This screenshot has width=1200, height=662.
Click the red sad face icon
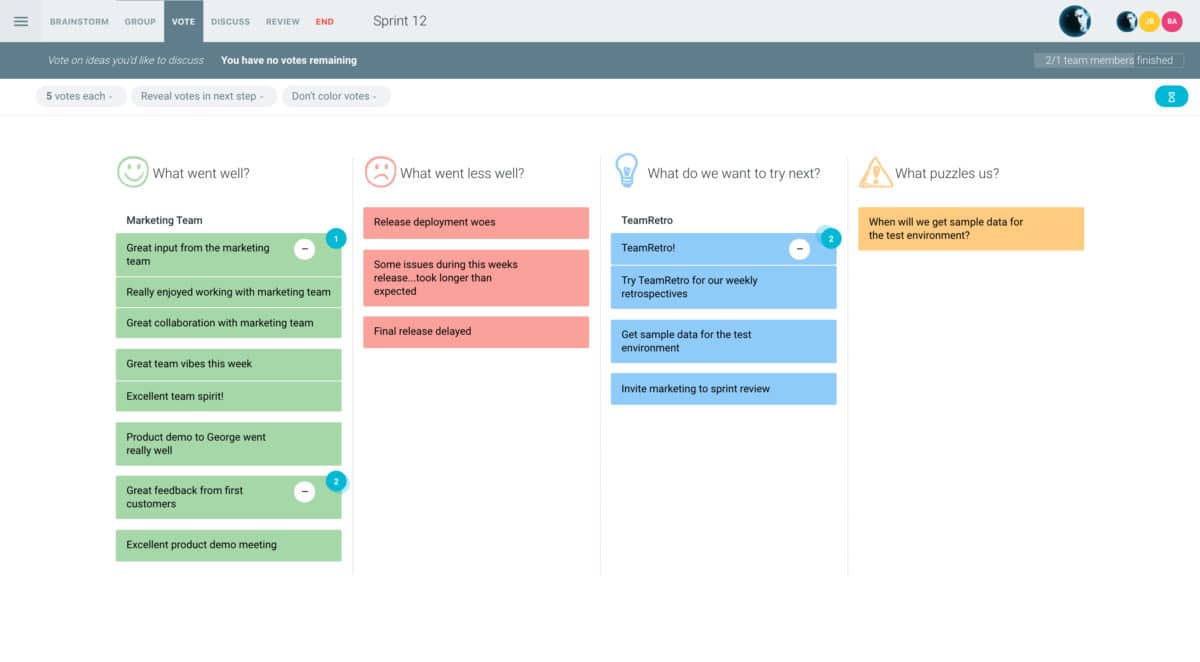pos(380,172)
